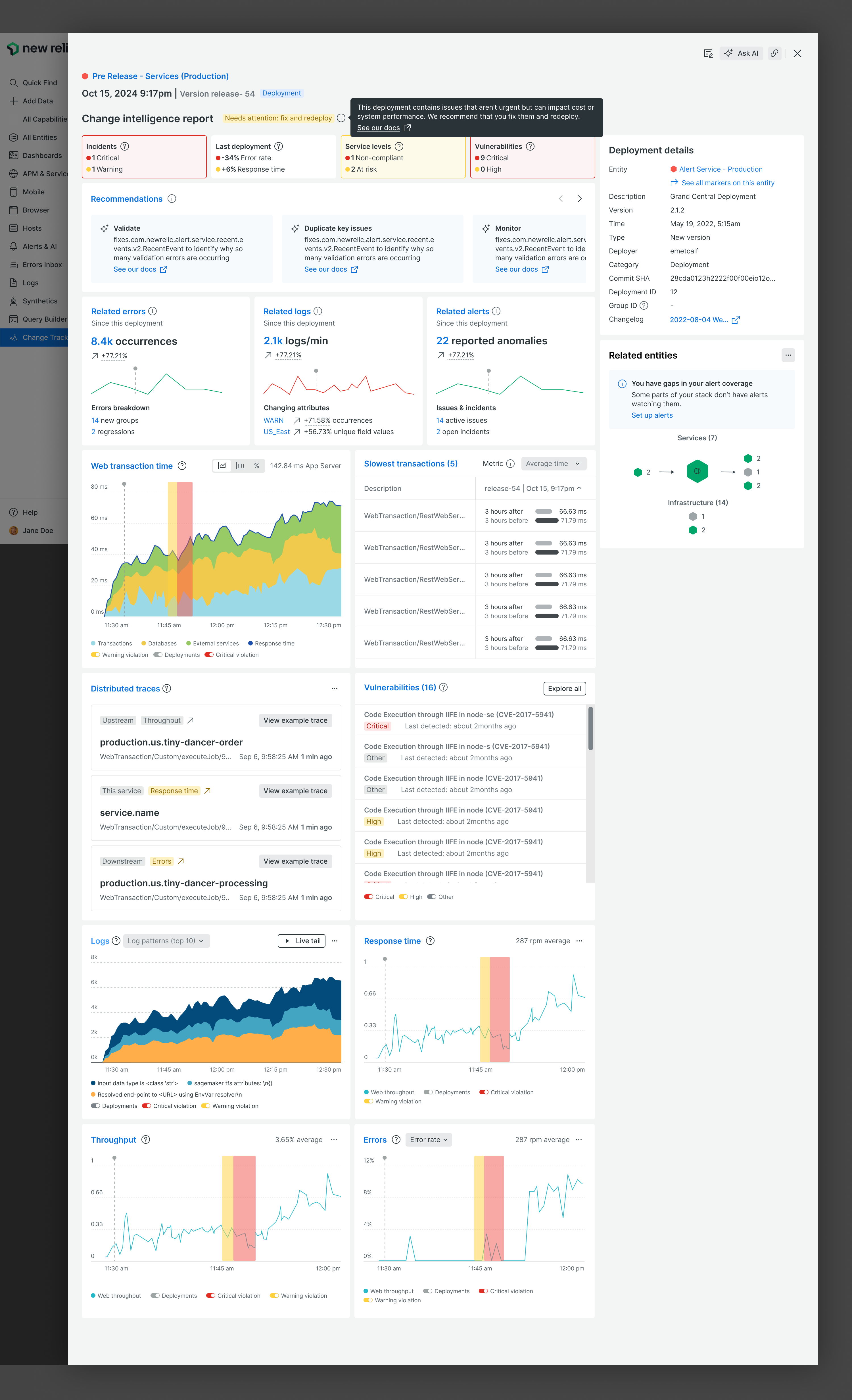Open Help in the sidebar

point(34,512)
